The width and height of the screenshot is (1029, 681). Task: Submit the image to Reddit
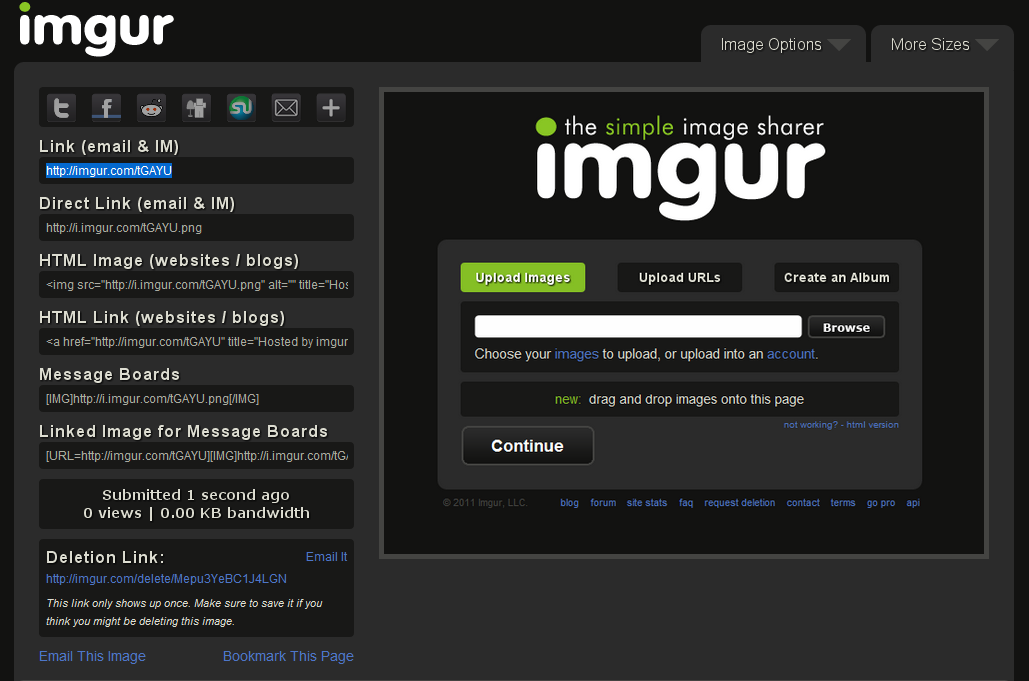(x=150, y=107)
